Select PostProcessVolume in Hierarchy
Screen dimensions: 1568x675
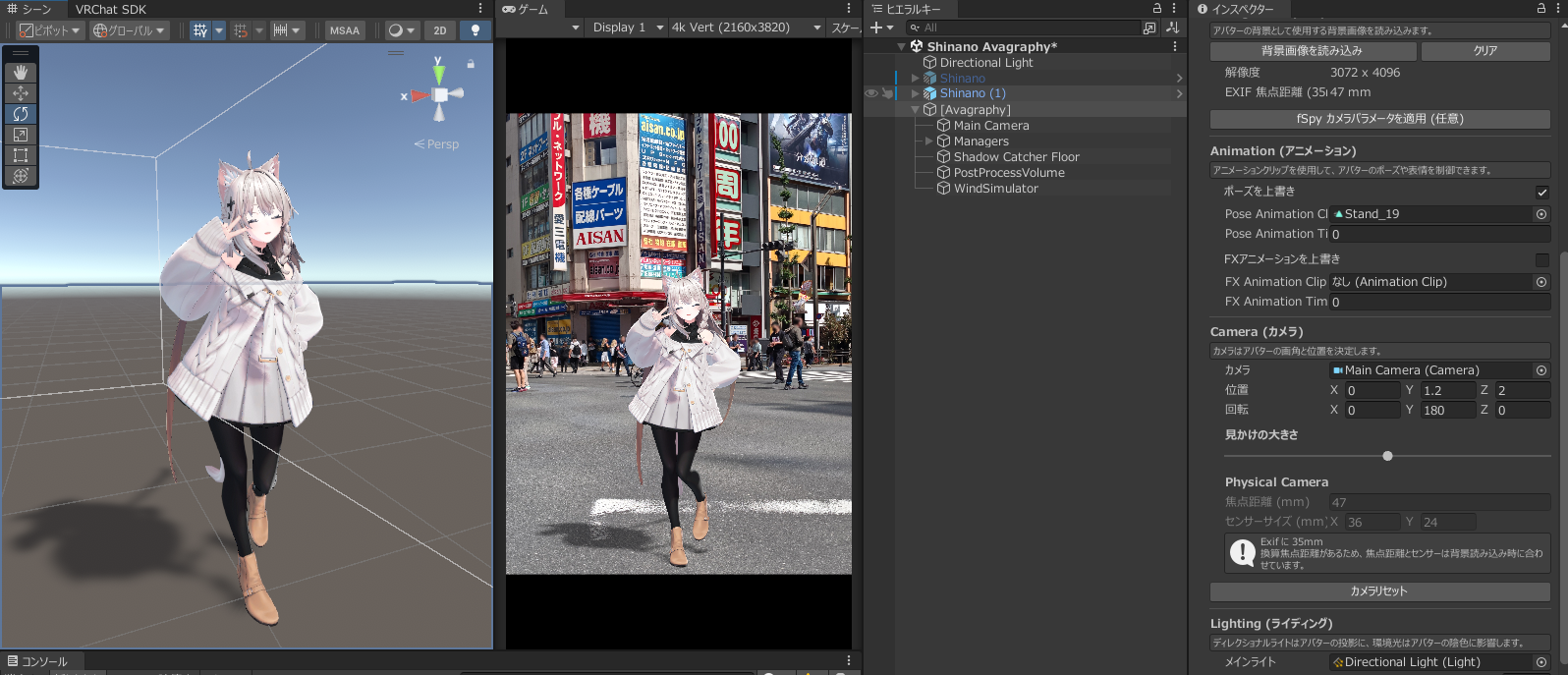coord(1009,173)
